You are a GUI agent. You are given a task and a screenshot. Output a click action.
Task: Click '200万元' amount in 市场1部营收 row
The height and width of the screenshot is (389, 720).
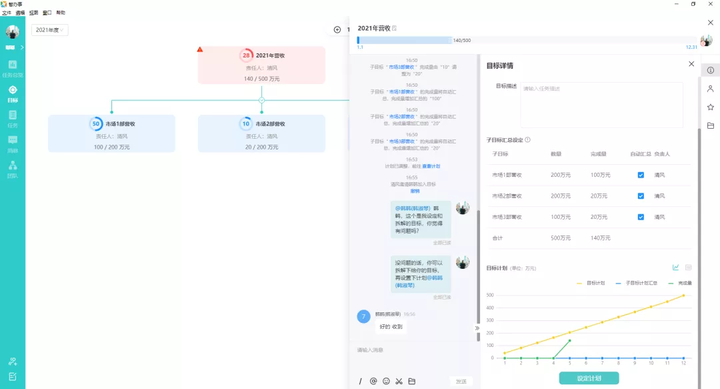pyautogui.click(x=561, y=175)
